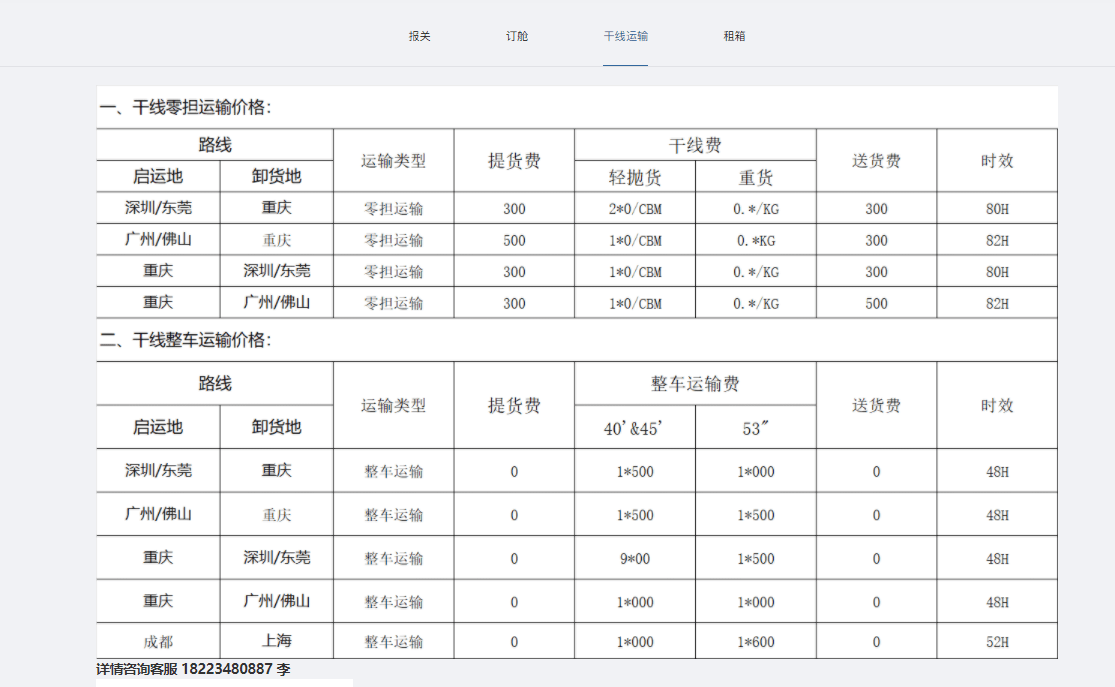
Task: Click the 53" column header
Action: point(756,426)
